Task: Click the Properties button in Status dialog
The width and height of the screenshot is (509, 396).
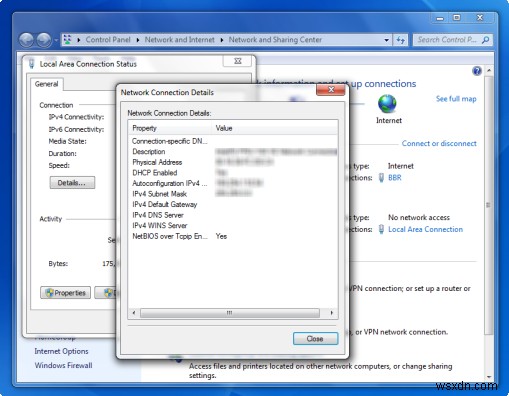Action: coord(65,293)
